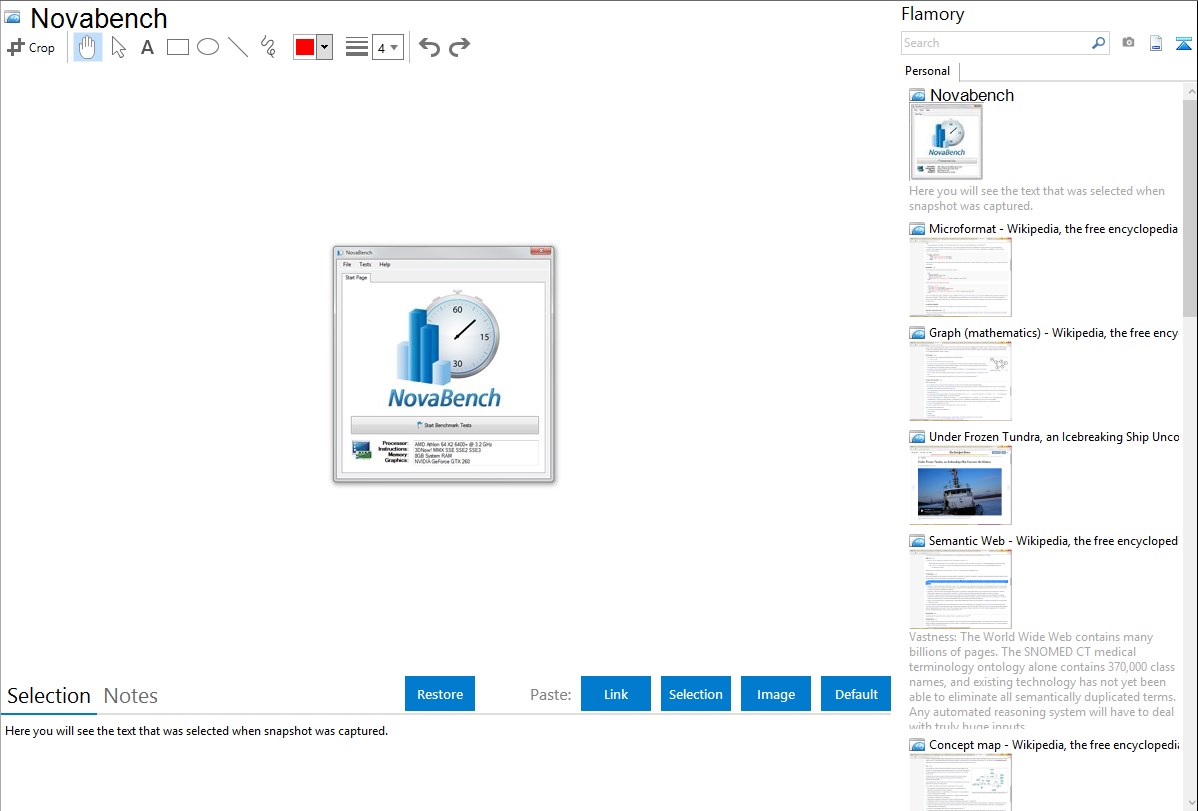The image size is (1198, 811).
Task: Click the Concept map - Wikipedia title
Action: (1054, 744)
